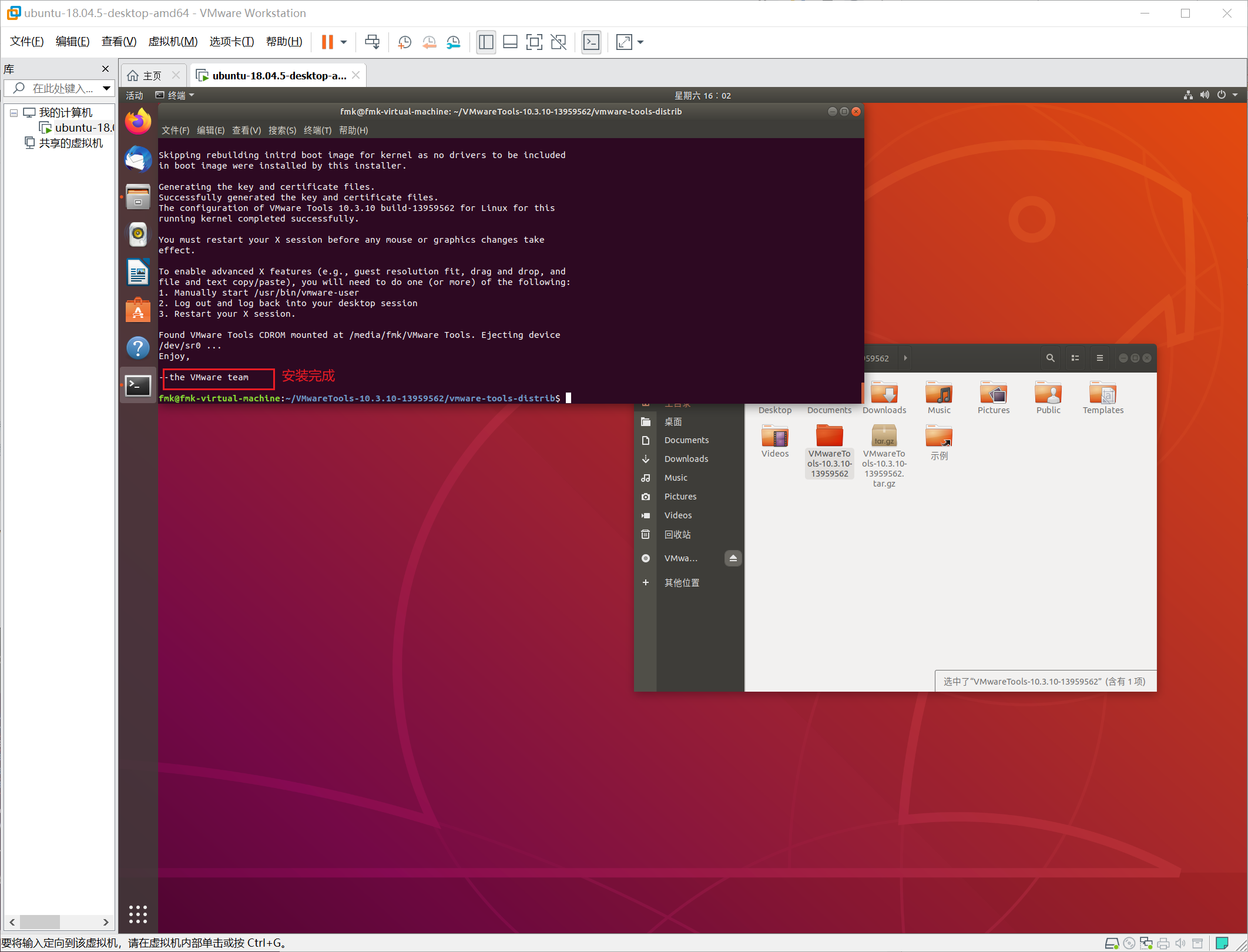
Task: Select the Templates folder in Files
Action: [1103, 398]
